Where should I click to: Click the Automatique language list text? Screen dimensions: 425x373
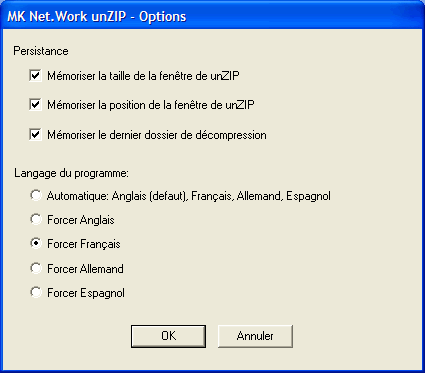[x=189, y=196]
